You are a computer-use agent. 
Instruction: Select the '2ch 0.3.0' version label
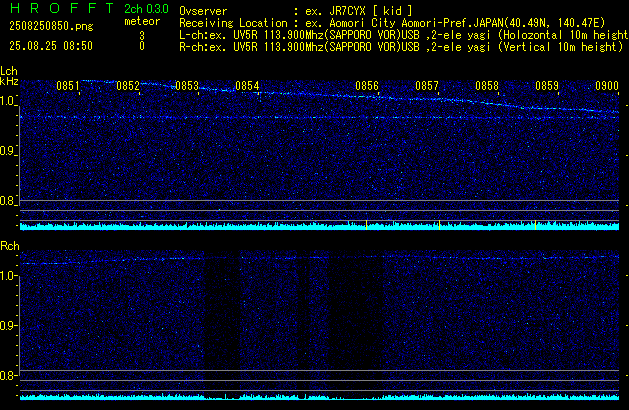pyautogui.click(x=146, y=8)
